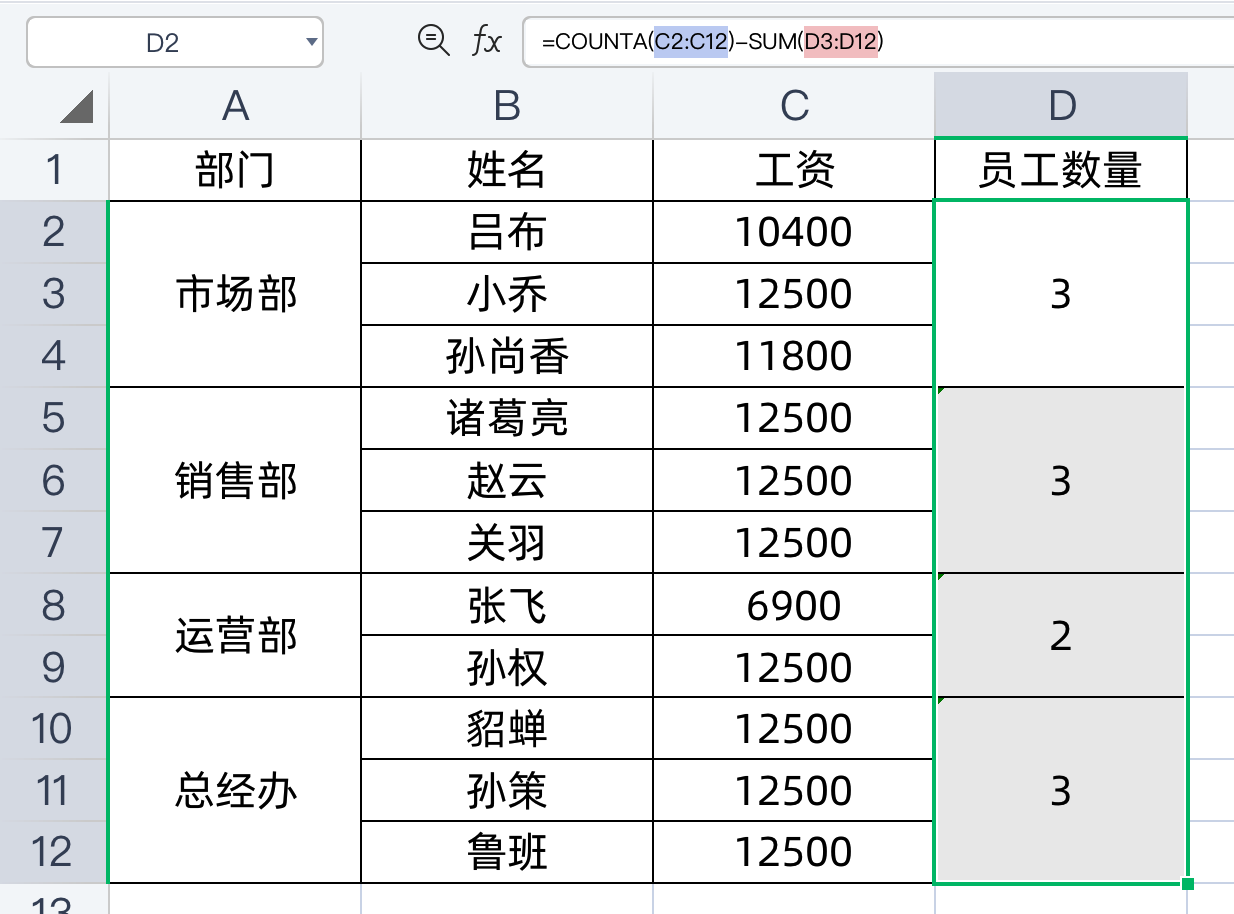Select row 11 header
The width and height of the screenshot is (1234, 914).
click(54, 790)
